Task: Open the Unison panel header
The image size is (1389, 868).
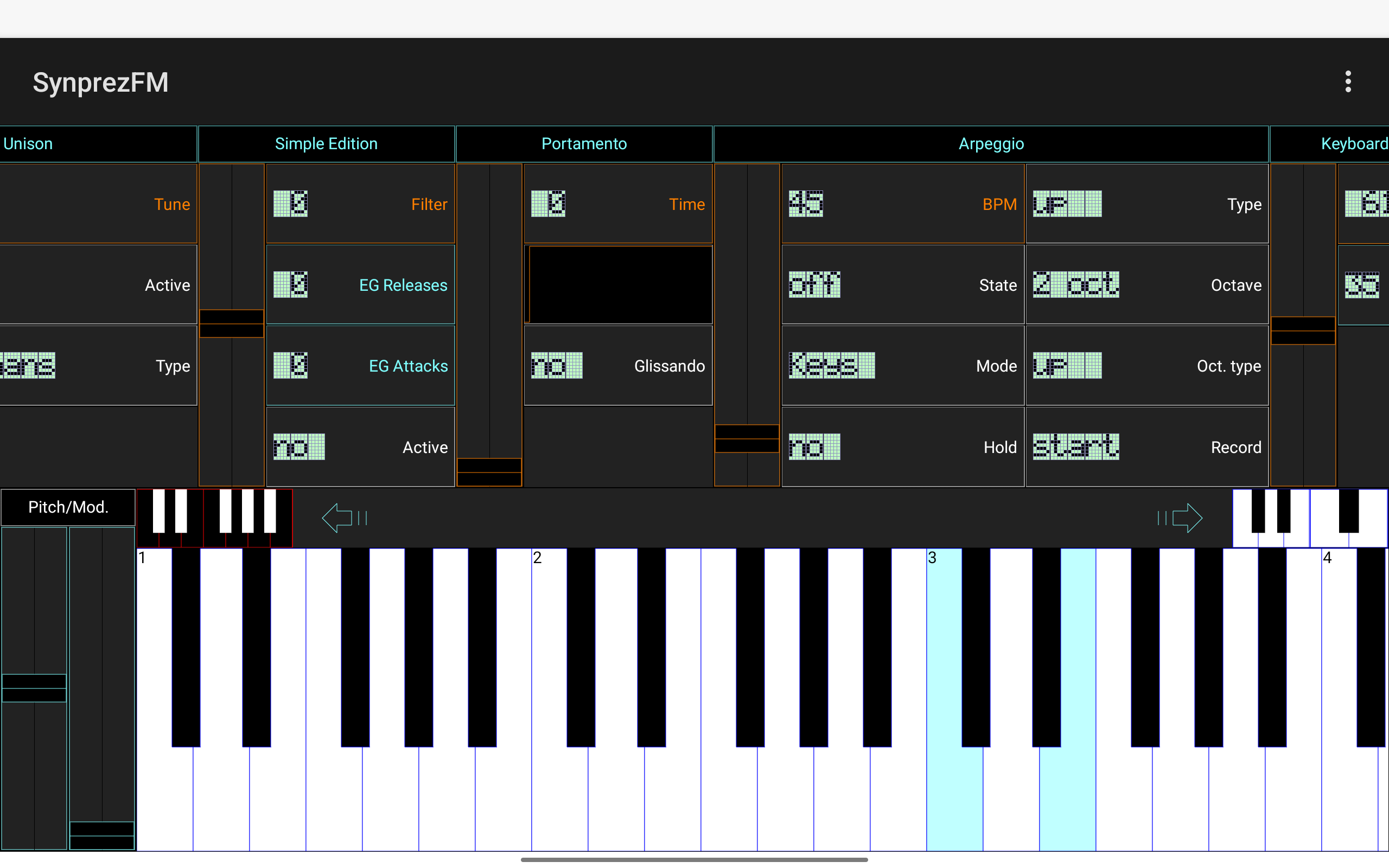Action: (98, 144)
